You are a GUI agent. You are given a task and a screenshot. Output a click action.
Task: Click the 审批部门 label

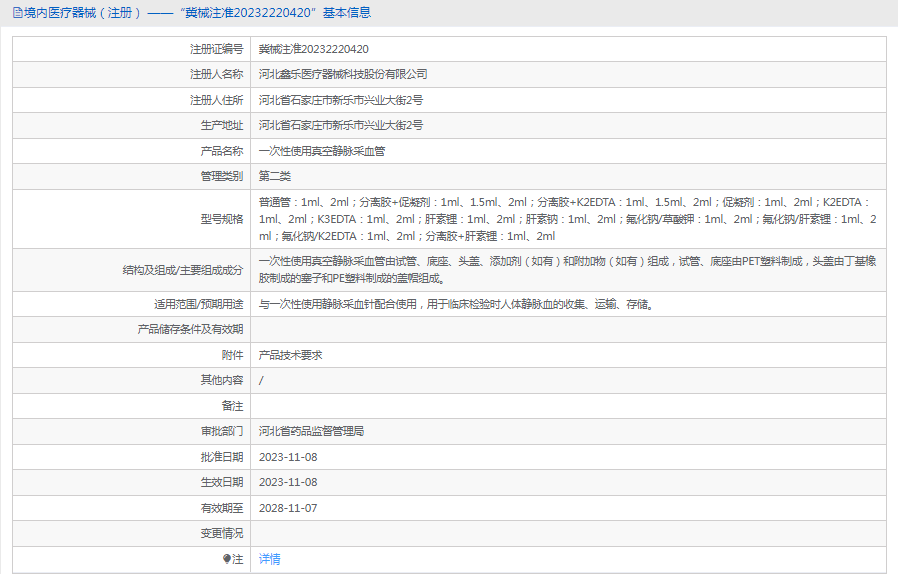pyautogui.click(x=222, y=431)
